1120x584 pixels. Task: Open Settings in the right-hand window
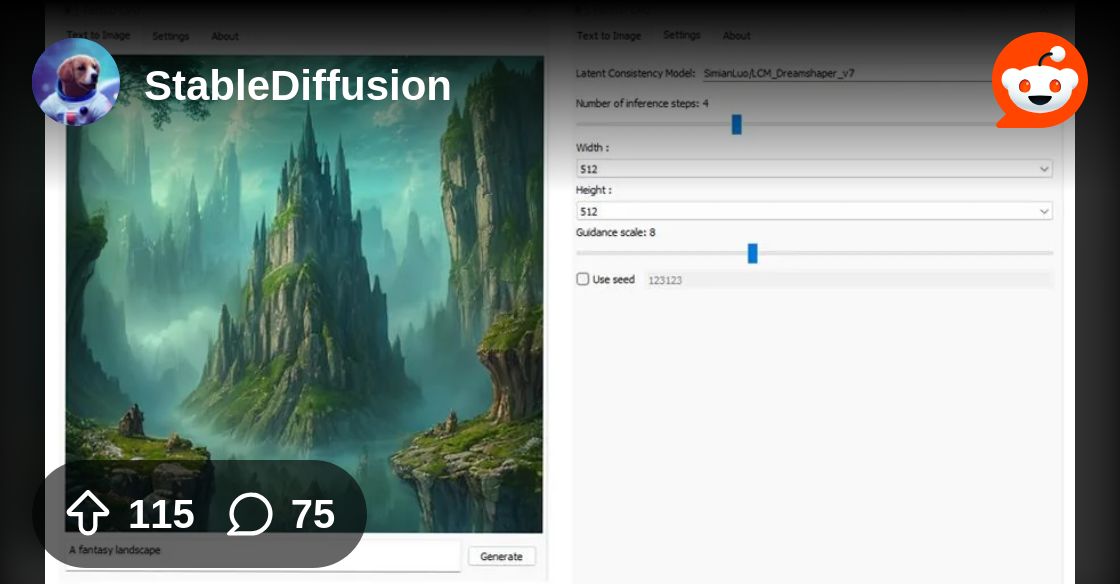682,35
